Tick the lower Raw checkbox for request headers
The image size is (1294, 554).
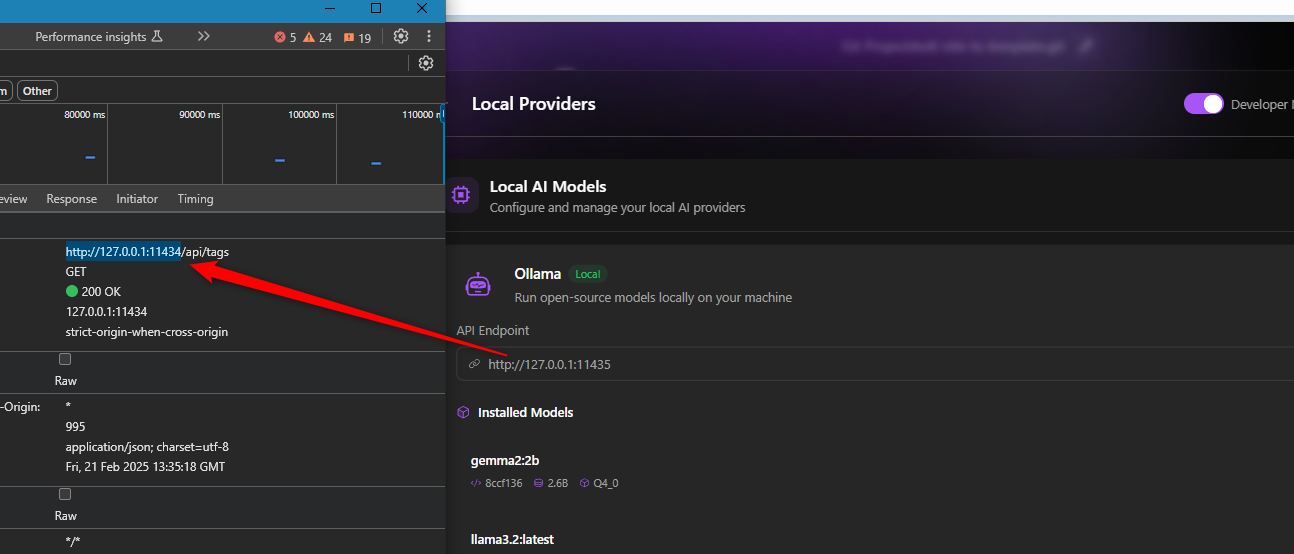click(x=65, y=494)
